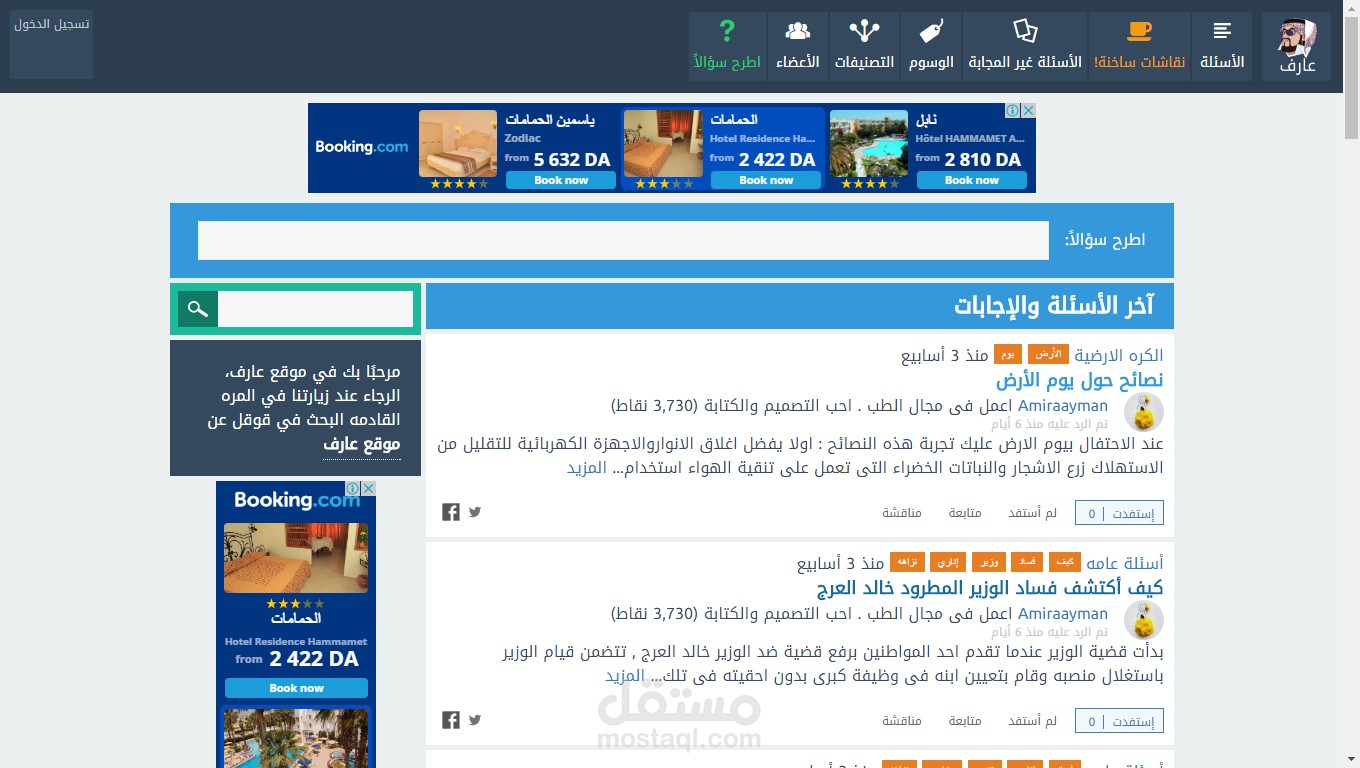Open Amiraayman profile on Earth Day question
This screenshot has width=1360, height=768.
(1063, 406)
